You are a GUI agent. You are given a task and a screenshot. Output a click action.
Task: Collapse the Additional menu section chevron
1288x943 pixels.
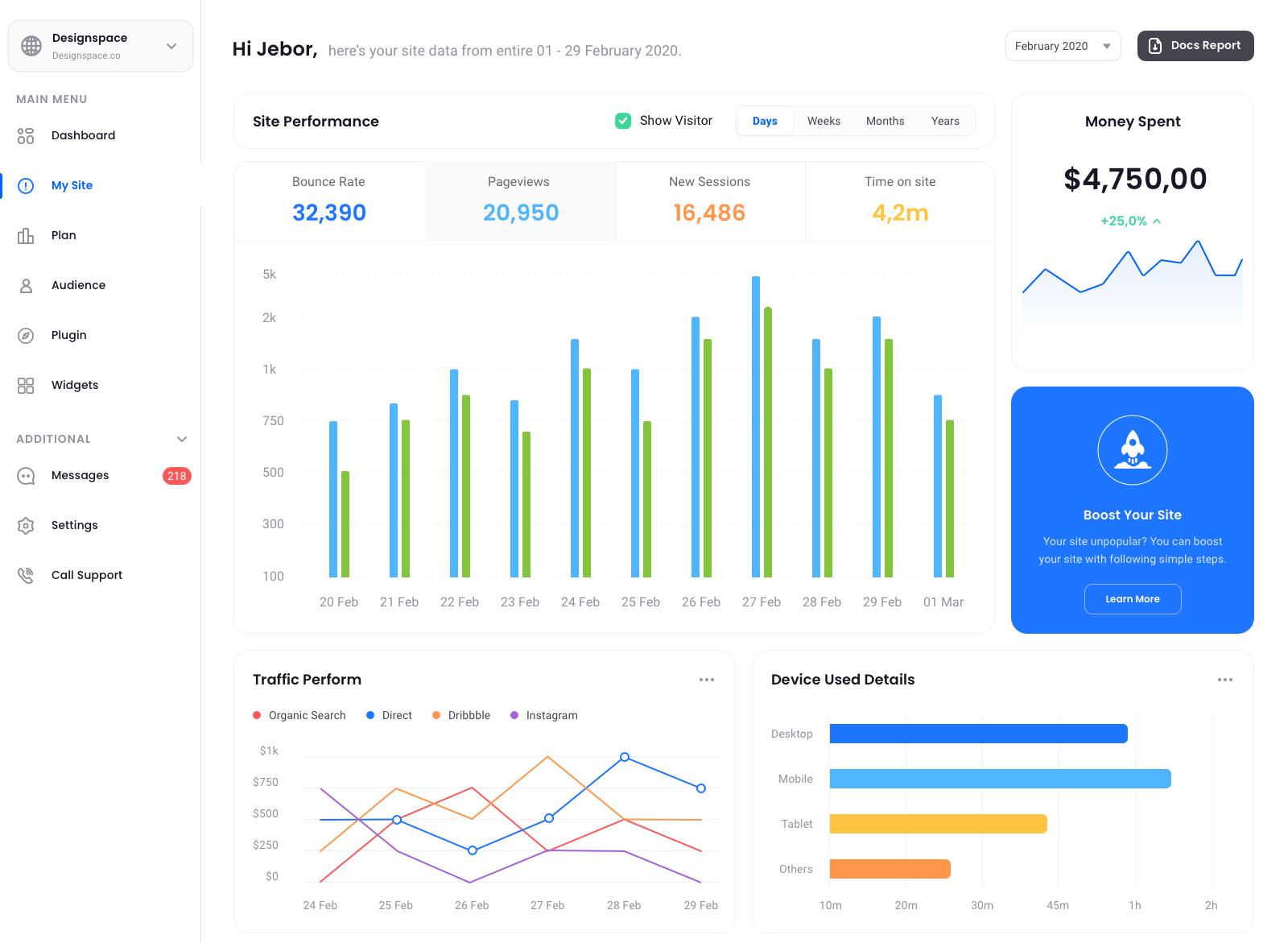[x=182, y=439]
